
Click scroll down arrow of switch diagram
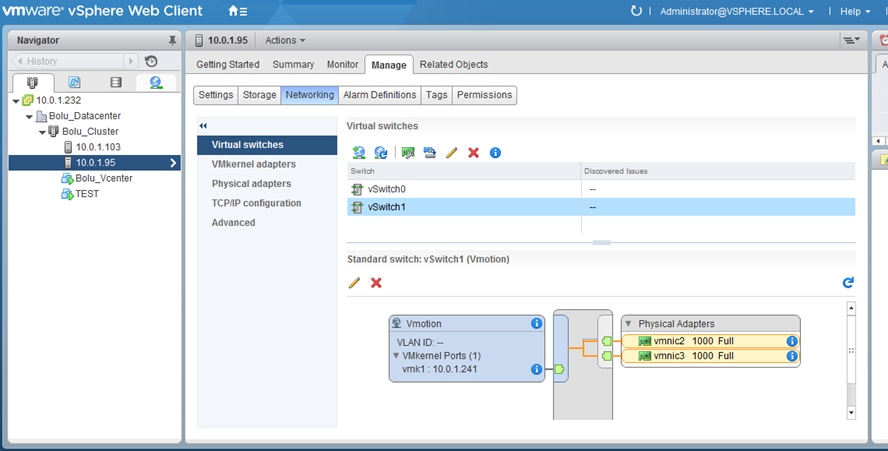click(851, 412)
